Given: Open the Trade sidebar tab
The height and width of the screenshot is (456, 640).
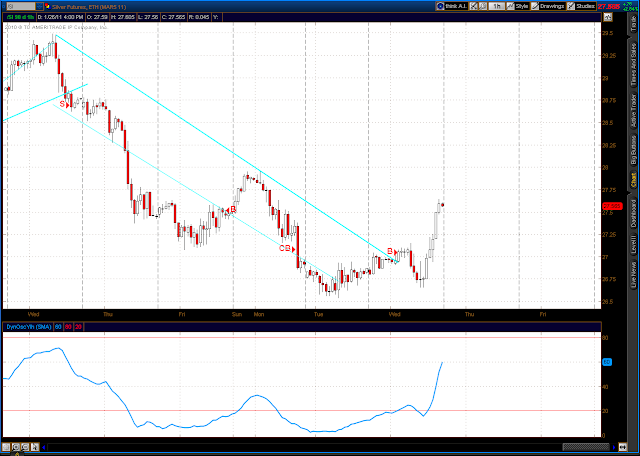Looking at the screenshot, I should pos(634,22).
